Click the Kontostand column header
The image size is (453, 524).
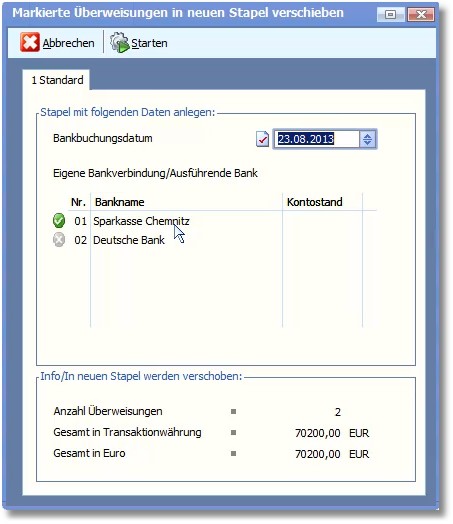coord(315,202)
